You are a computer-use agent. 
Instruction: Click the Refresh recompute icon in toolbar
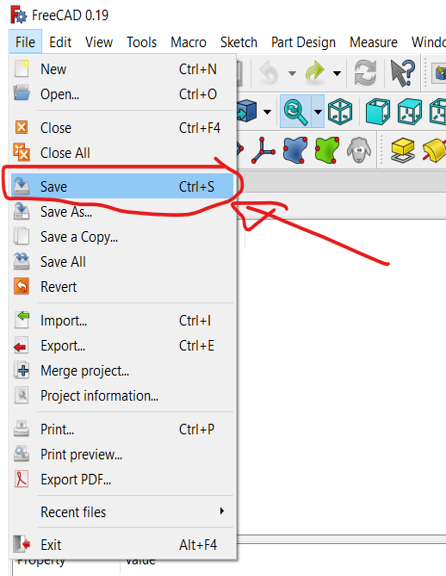(365, 72)
